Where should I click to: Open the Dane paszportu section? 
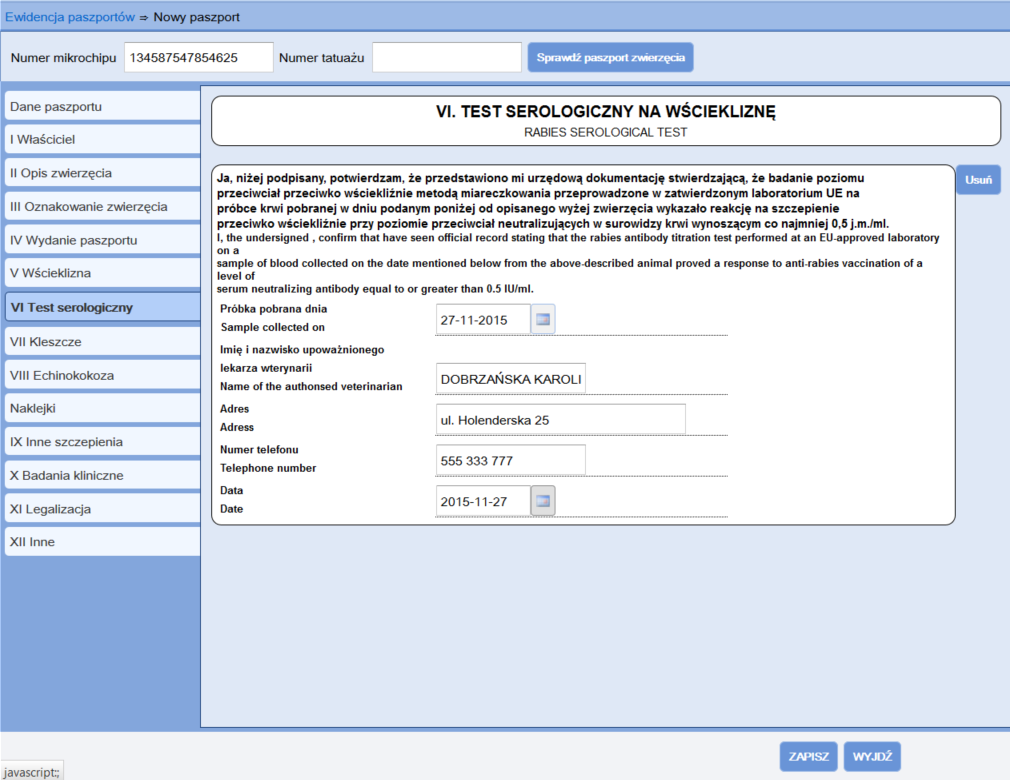pos(102,106)
